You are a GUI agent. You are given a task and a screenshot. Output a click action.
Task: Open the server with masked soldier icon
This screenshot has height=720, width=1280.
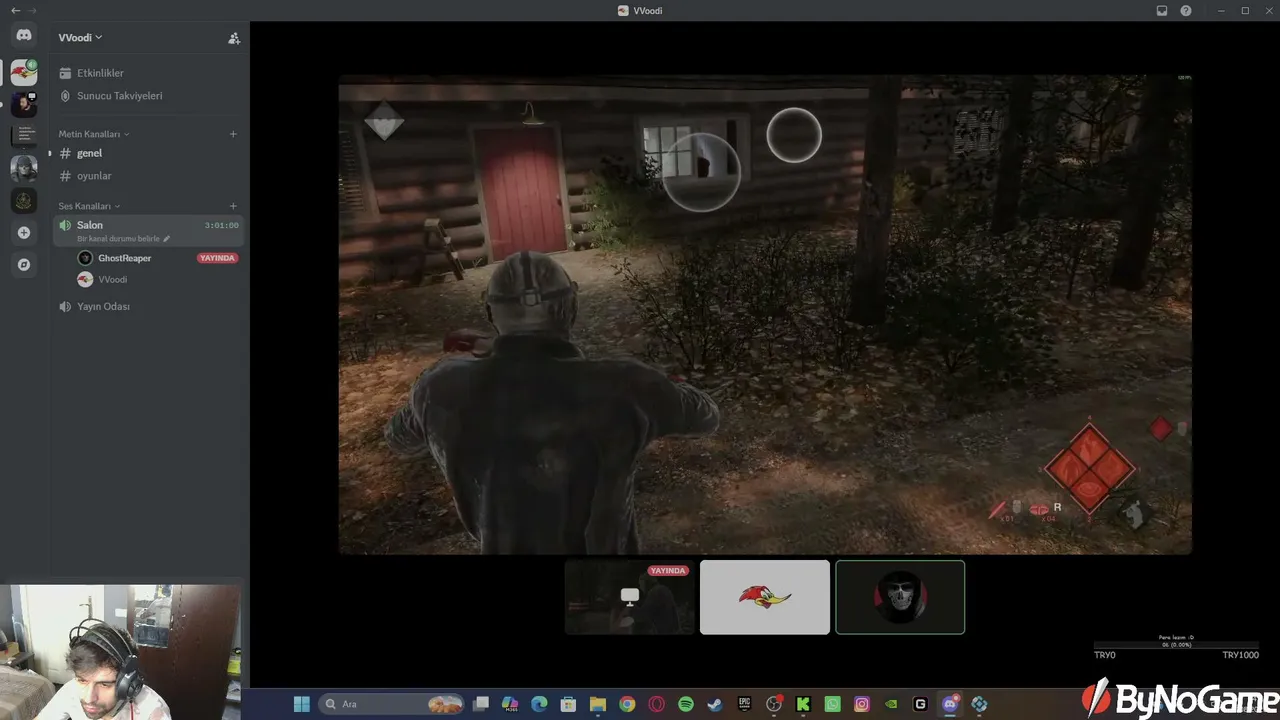24,168
